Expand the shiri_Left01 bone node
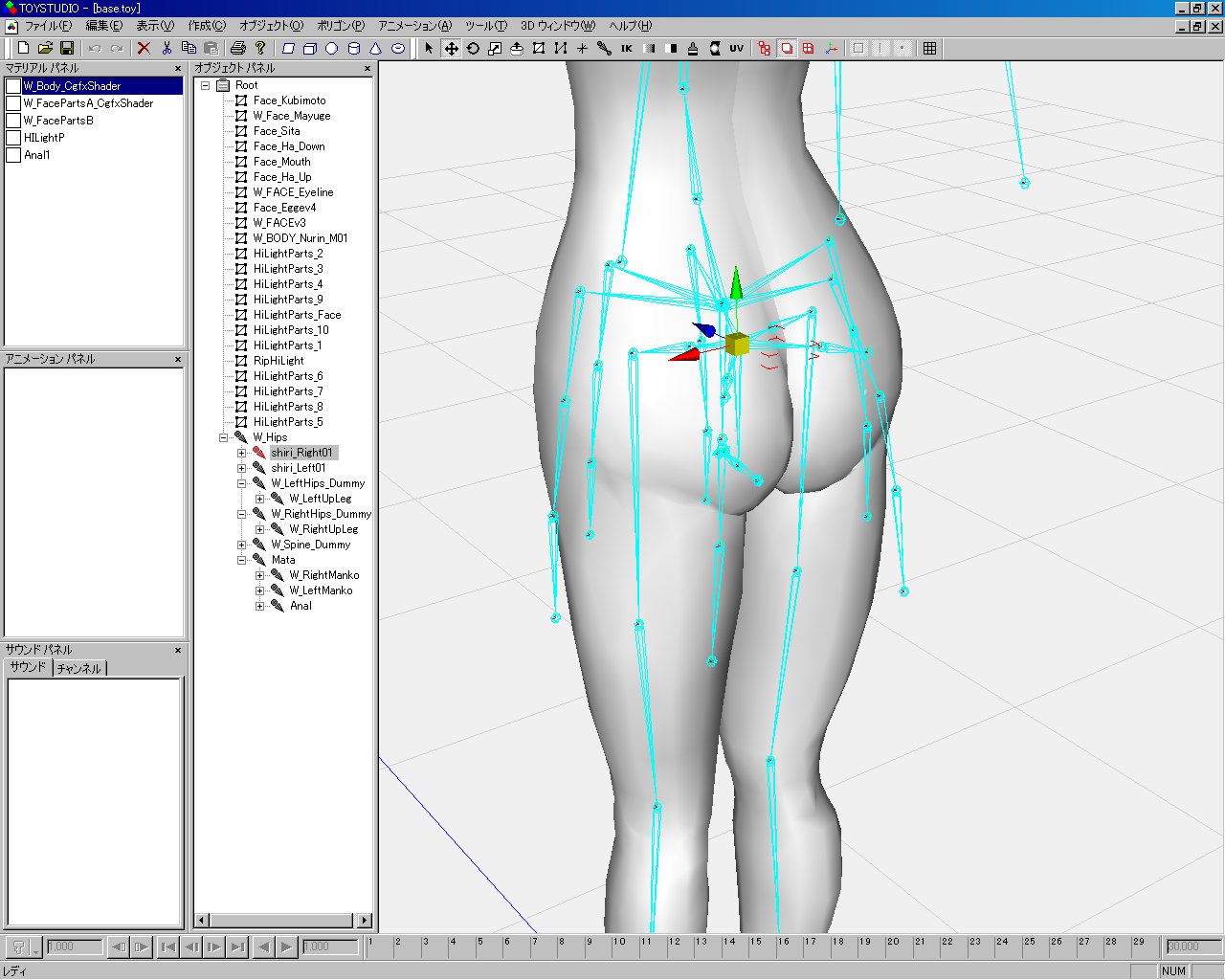 tap(242, 468)
